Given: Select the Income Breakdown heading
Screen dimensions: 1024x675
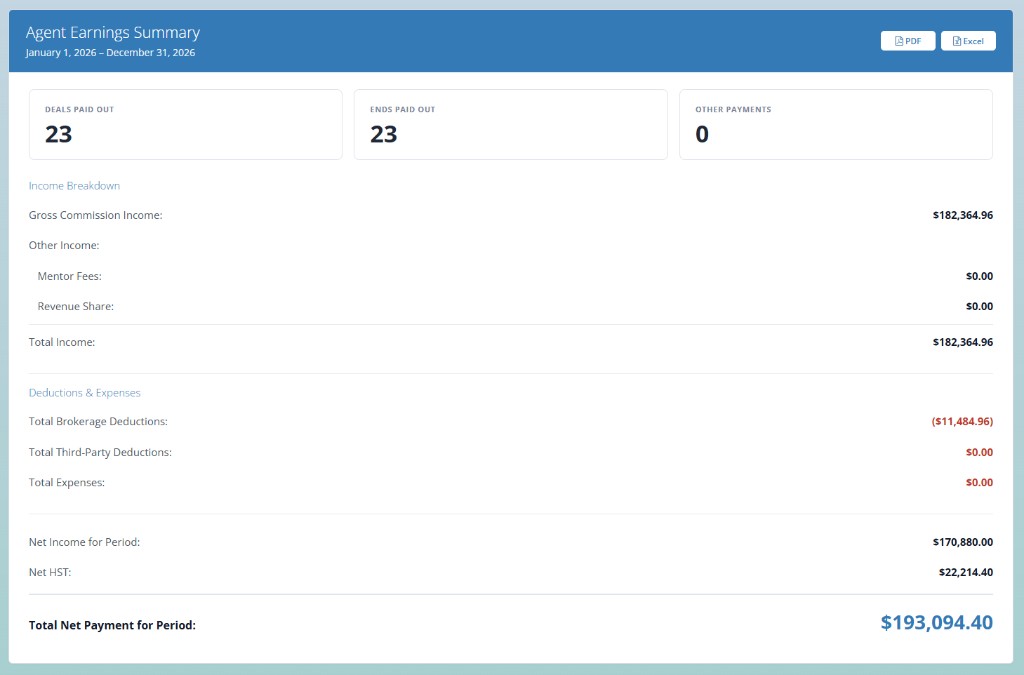Looking at the screenshot, I should 74,185.
